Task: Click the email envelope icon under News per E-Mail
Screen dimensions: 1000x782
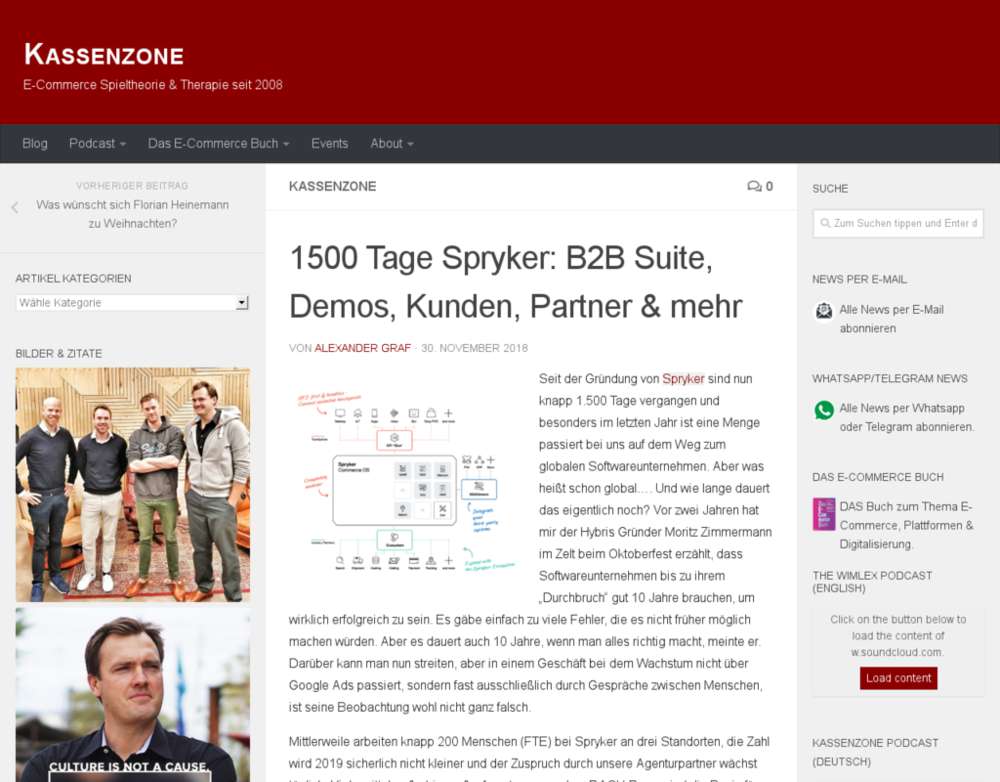Action: [x=824, y=311]
